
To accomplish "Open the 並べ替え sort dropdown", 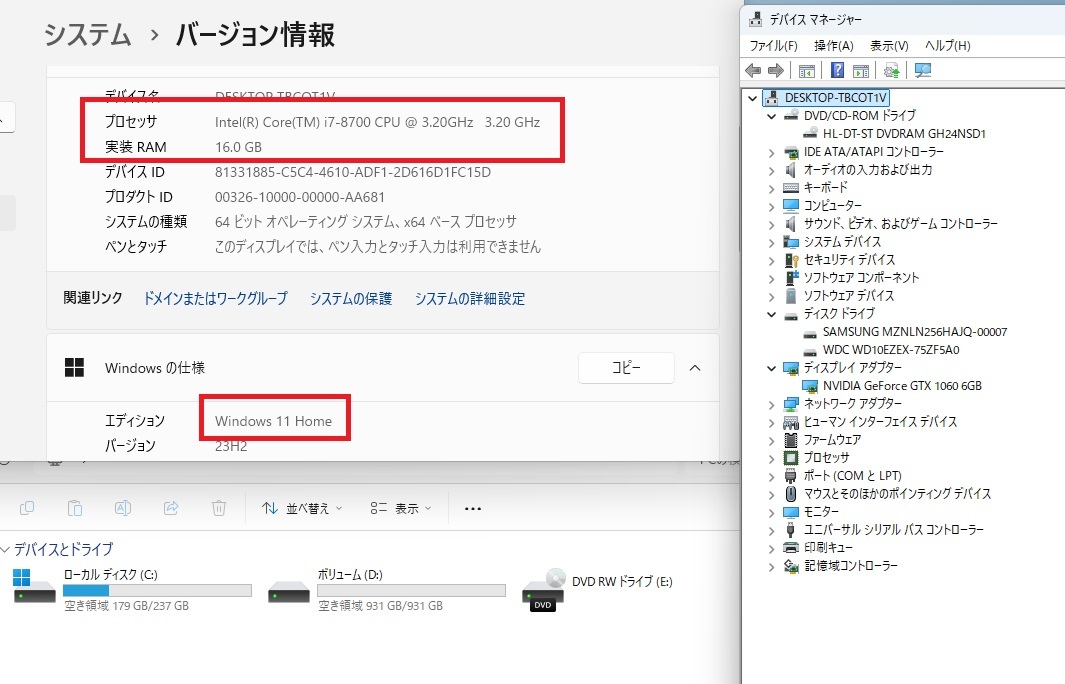I will (302, 508).
